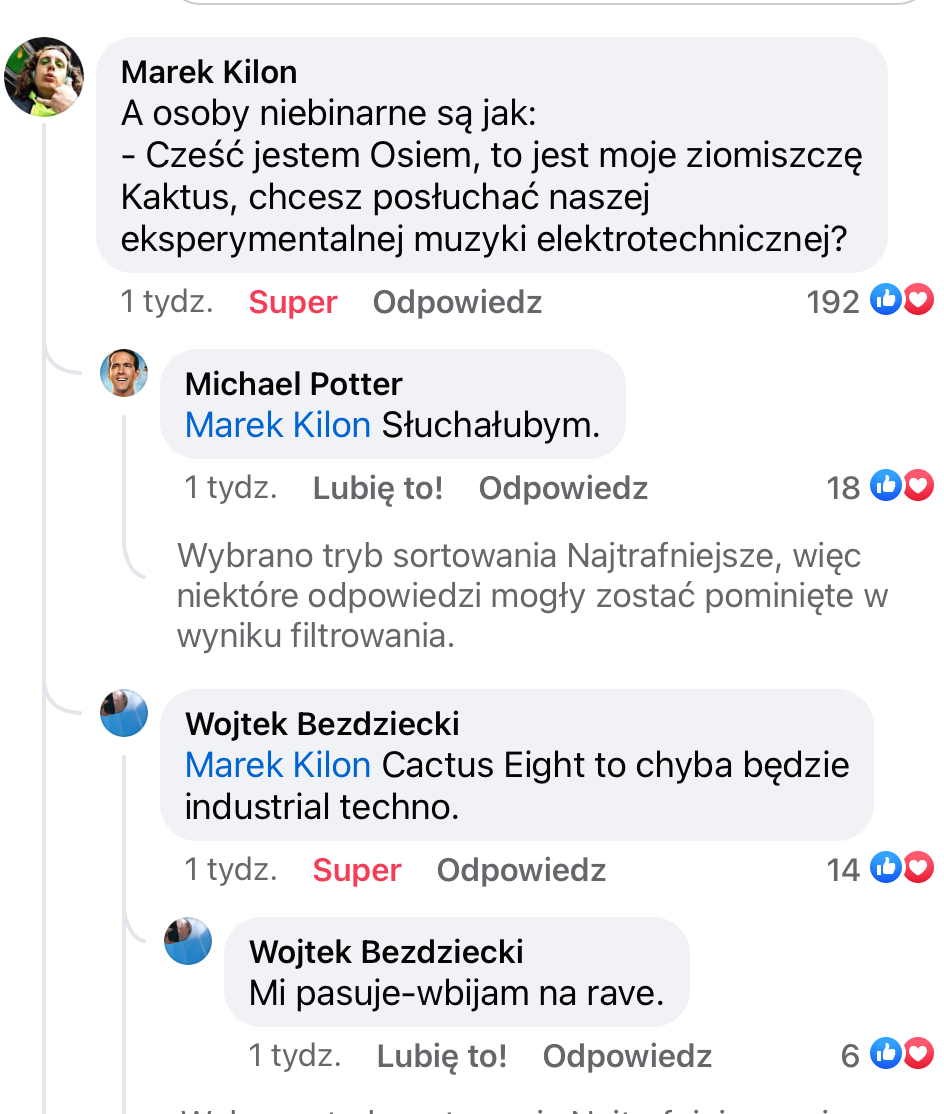Open the Marek Kilon author name
Viewport: 944px width, 1114px height.
[209, 72]
